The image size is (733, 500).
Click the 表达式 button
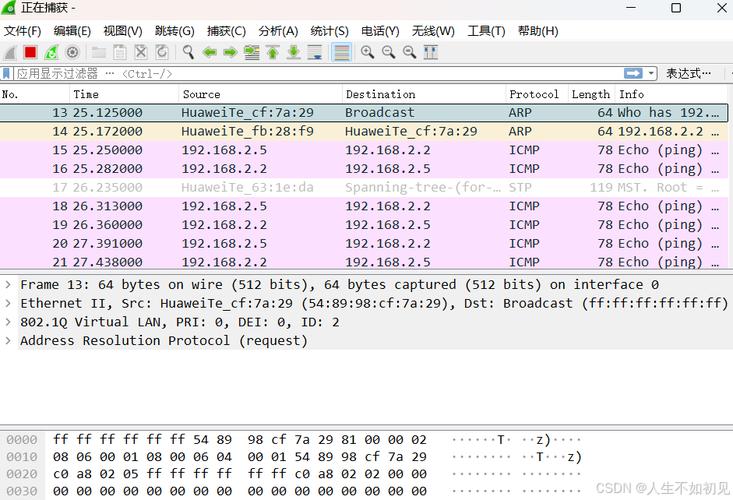click(688, 73)
